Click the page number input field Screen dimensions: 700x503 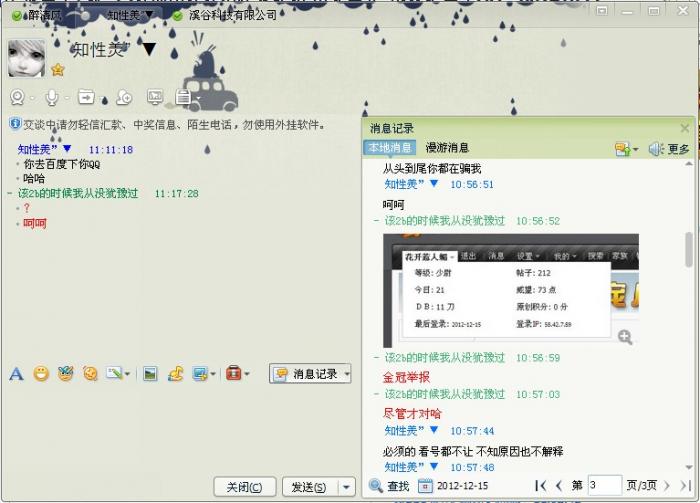[x=605, y=485]
